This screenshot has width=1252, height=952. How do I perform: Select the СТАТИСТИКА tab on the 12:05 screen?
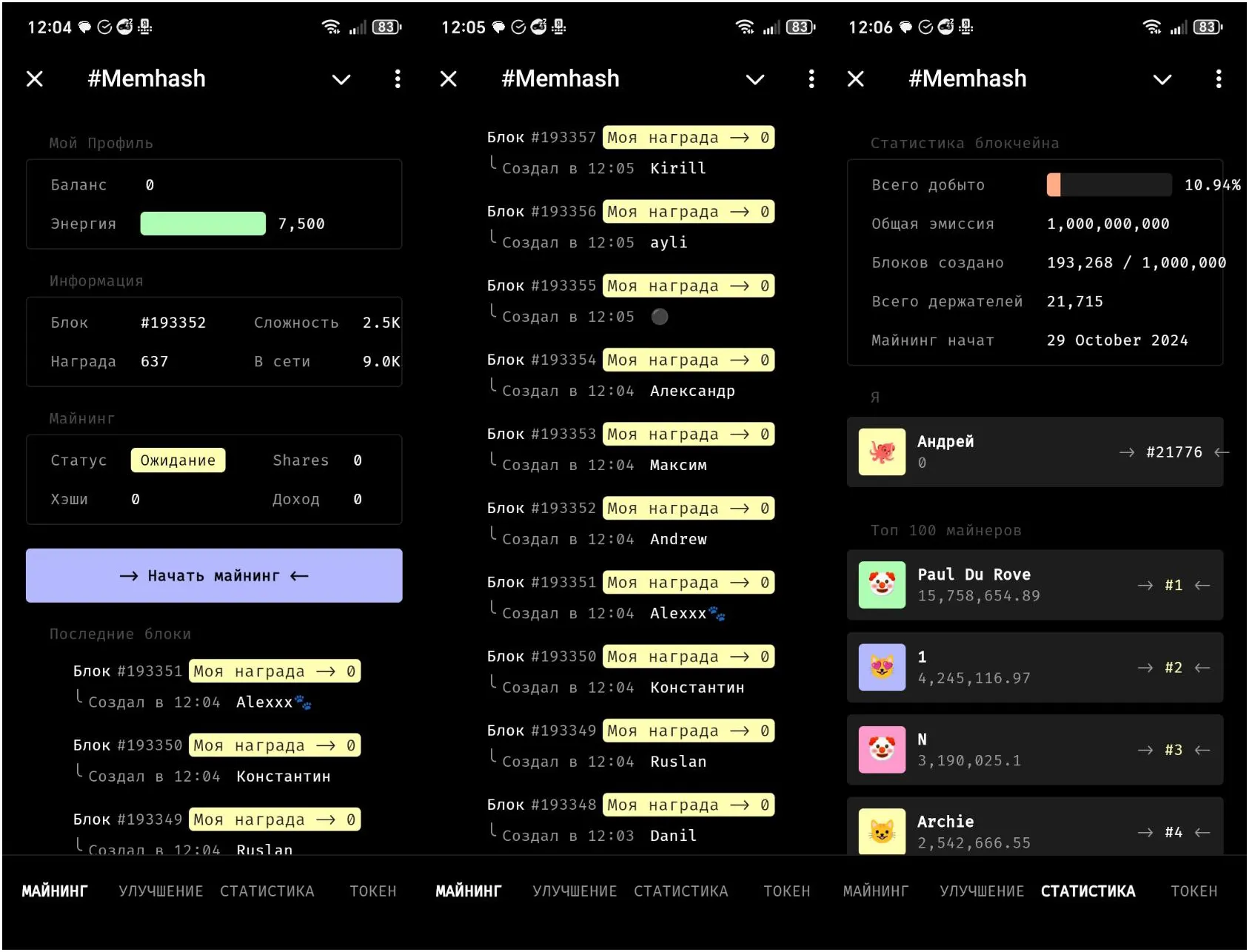680,891
